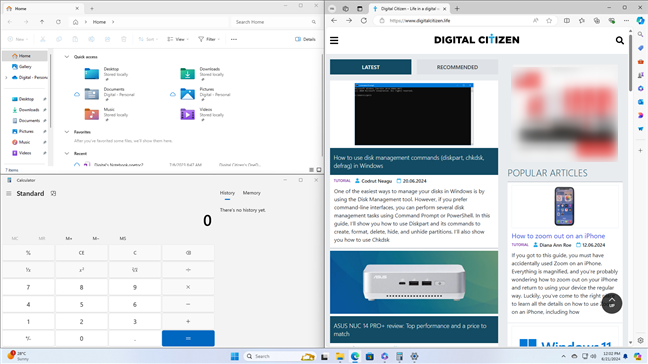Click the Copy icon in File Explorer toolbar
The height and width of the screenshot is (364, 648).
click(x=59, y=39)
